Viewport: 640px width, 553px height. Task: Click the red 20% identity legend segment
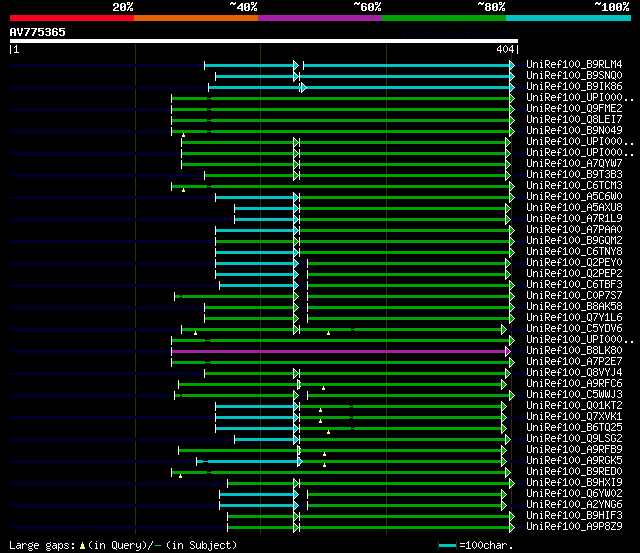click(x=72, y=18)
